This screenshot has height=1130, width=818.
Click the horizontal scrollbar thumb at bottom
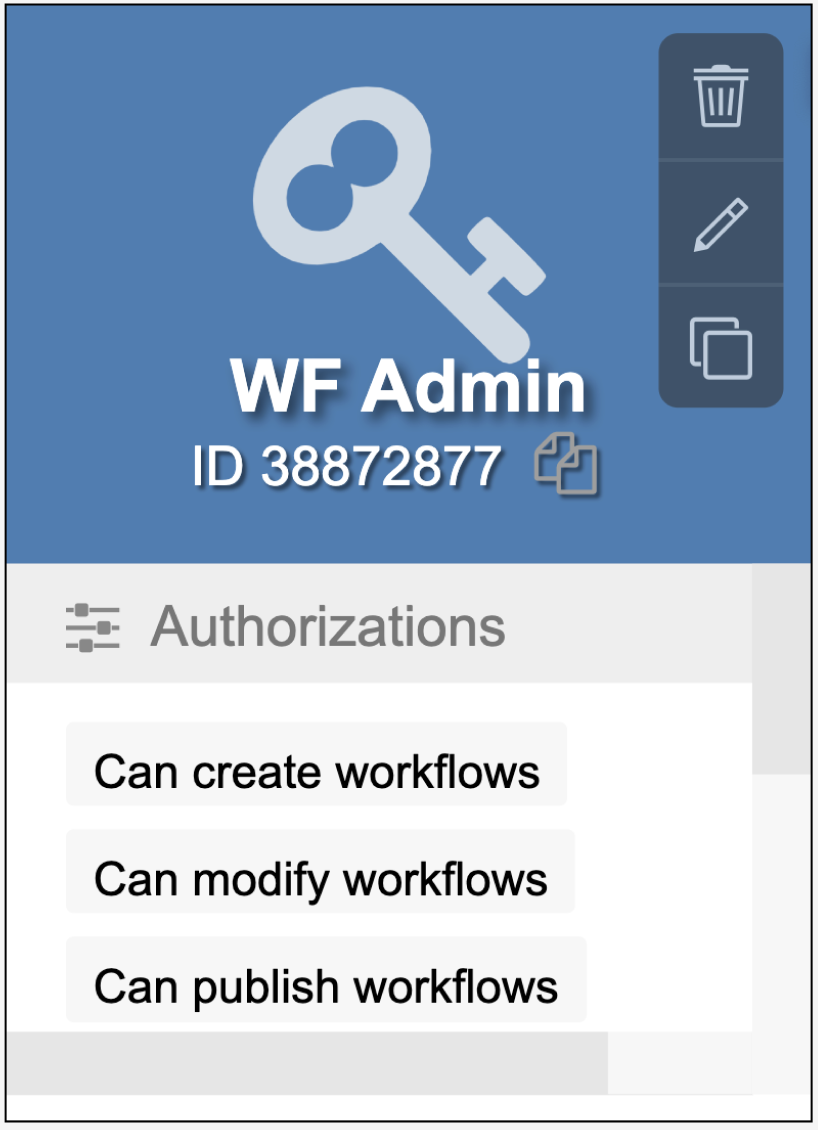pyautogui.click(x=306, y=1062)
